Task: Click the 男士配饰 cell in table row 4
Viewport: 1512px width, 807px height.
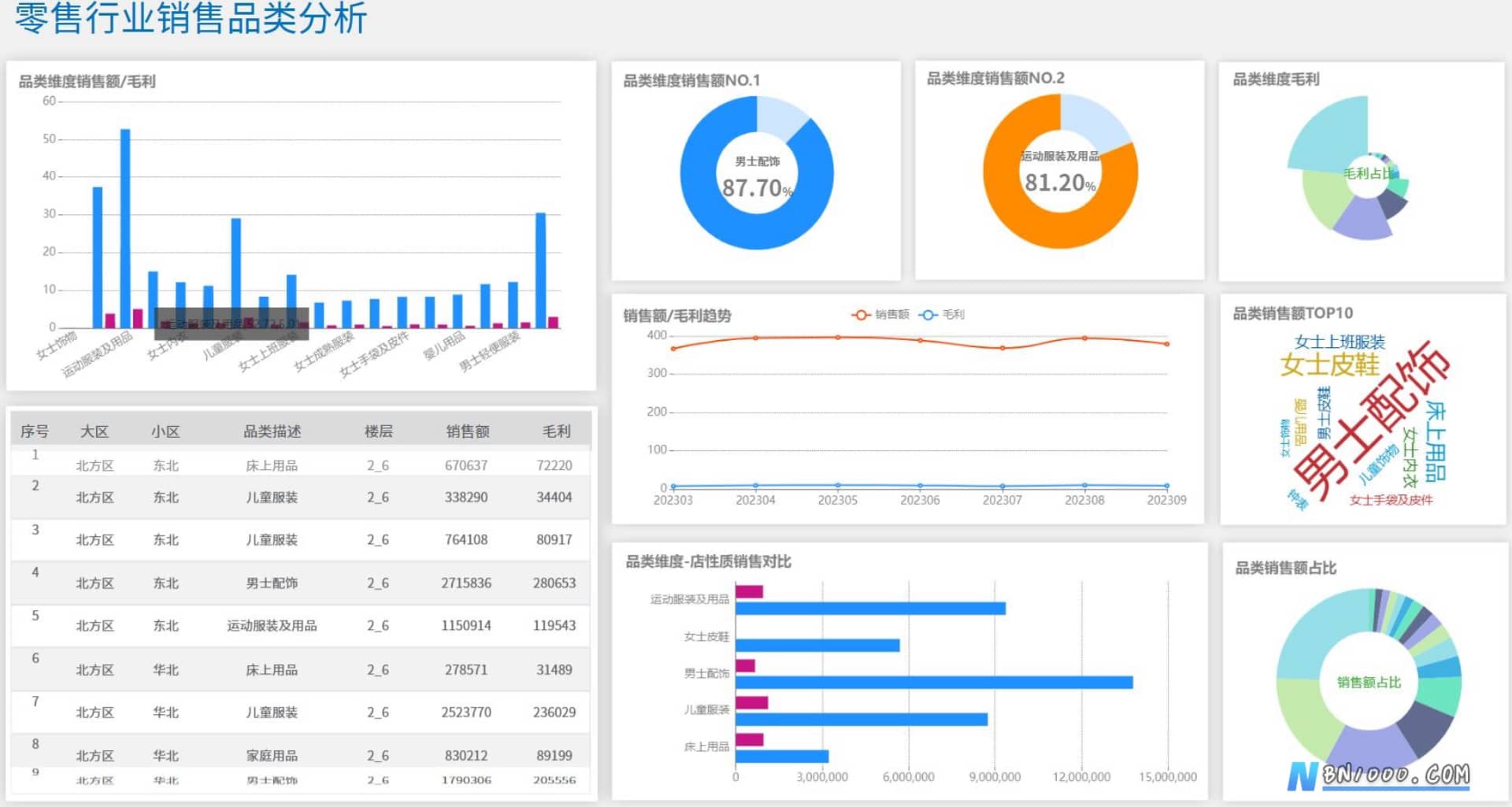Action: (272, 583)
